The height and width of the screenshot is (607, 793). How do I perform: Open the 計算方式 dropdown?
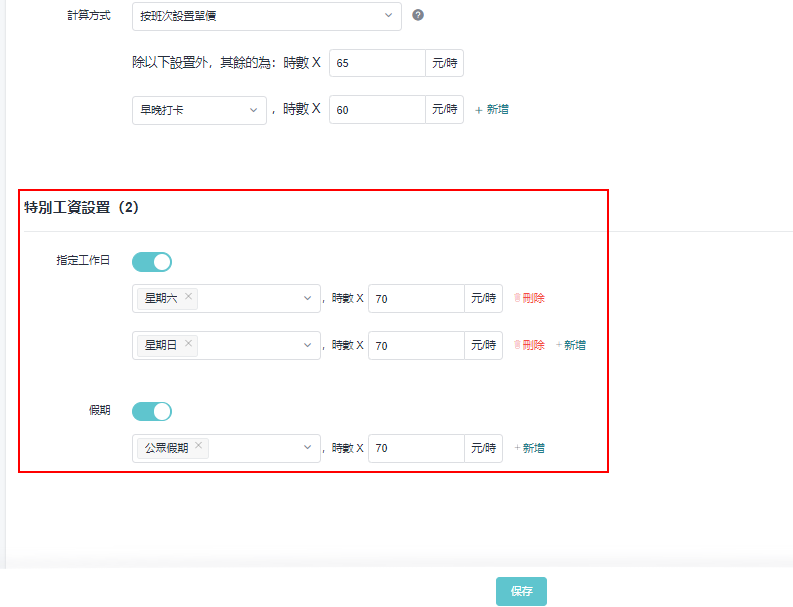tap(266, 16)
